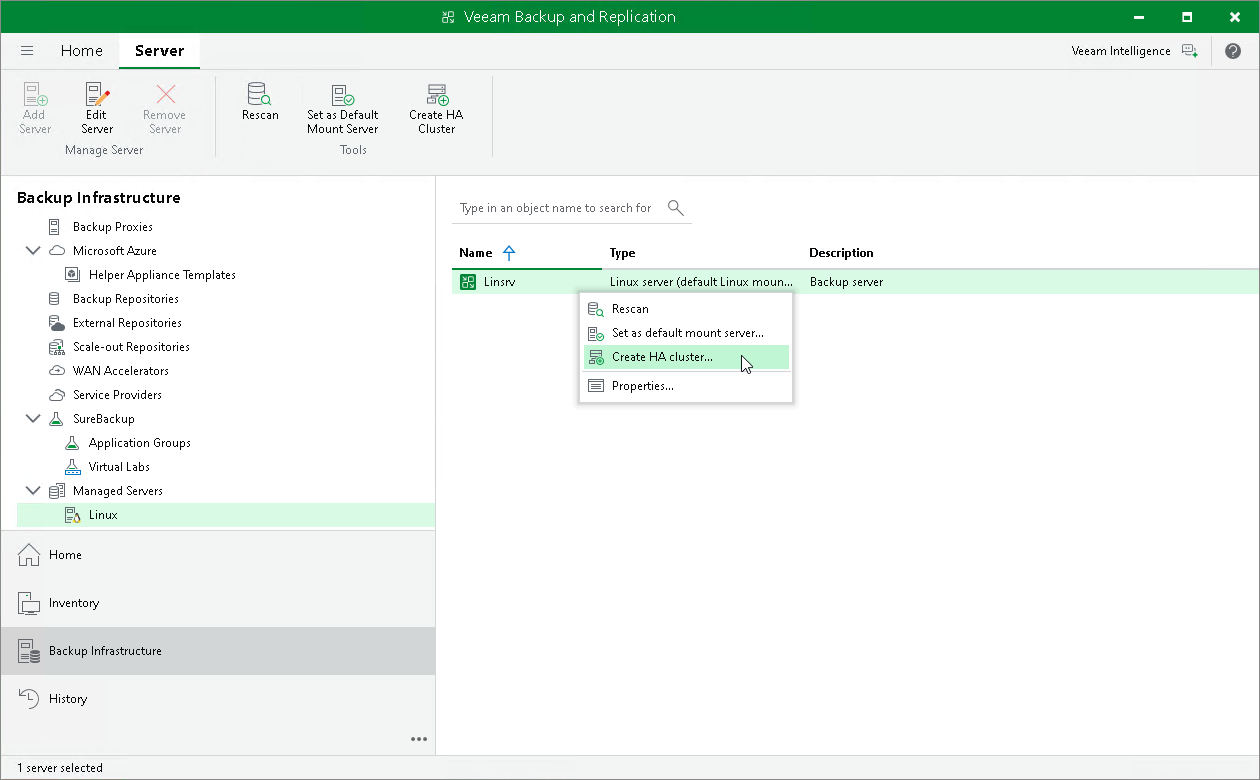Collapse the Managed Servers node

pyautogui.click(x=33, y=490)
